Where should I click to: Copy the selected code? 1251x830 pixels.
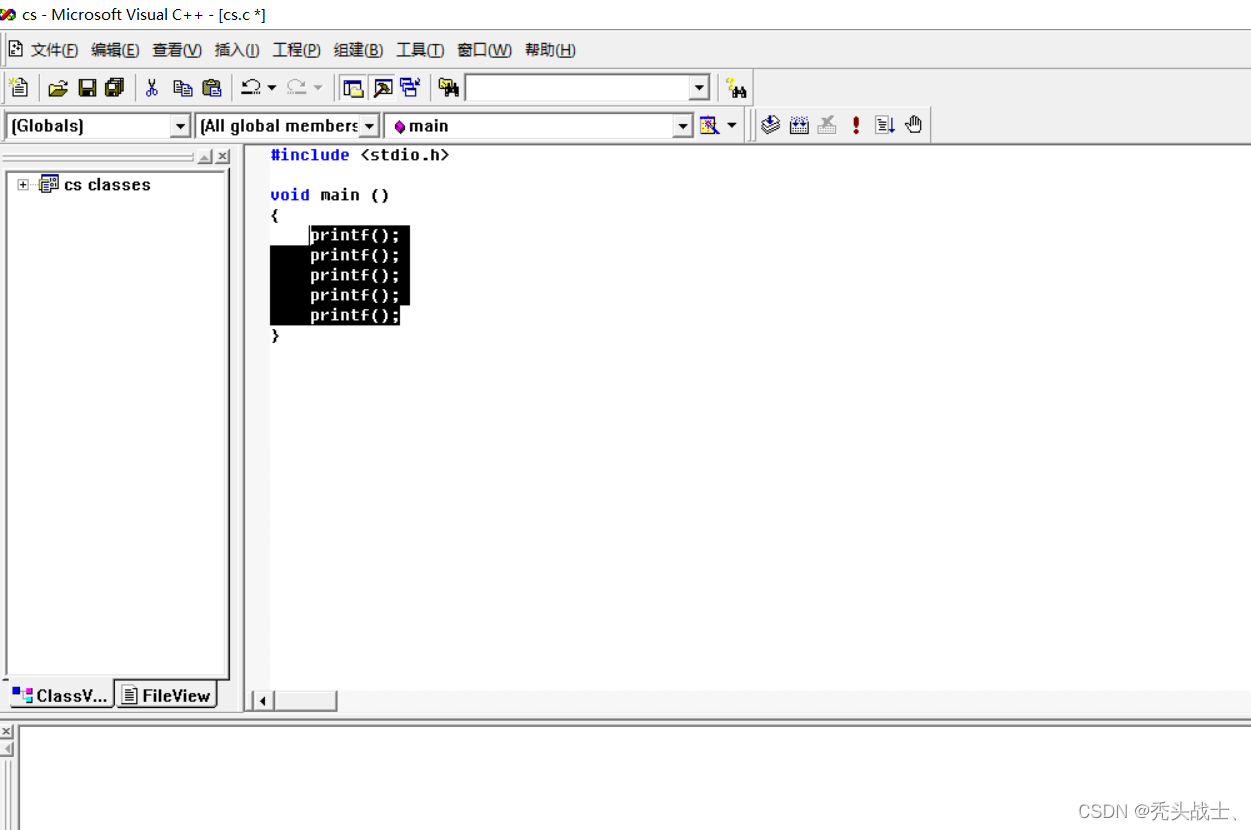point(183,87)
